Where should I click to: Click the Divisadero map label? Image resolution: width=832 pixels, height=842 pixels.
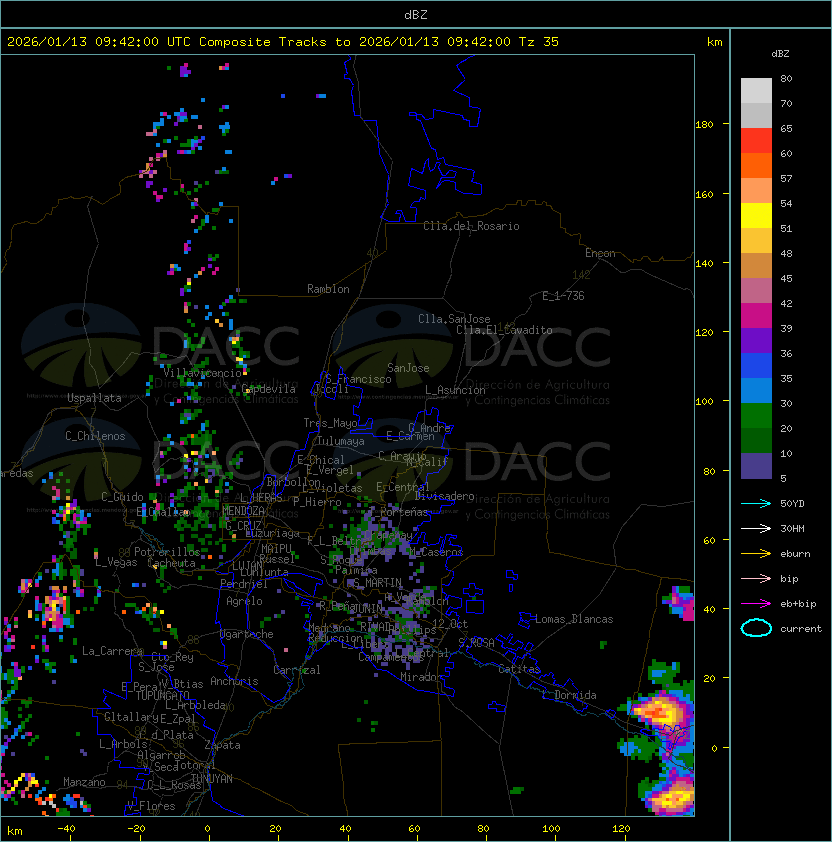coord(445,496)
